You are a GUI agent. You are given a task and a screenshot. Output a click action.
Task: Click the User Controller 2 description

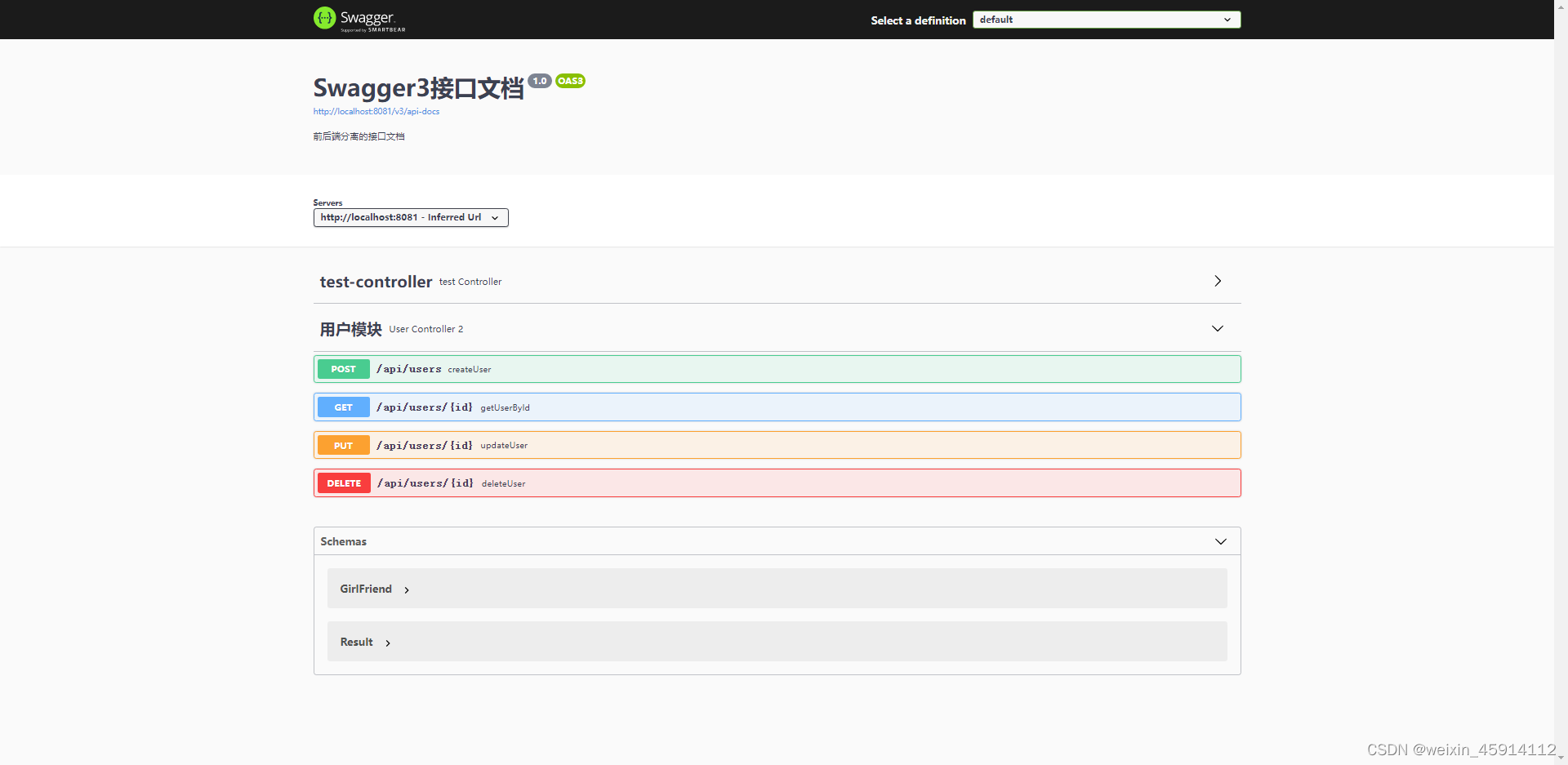426,329
